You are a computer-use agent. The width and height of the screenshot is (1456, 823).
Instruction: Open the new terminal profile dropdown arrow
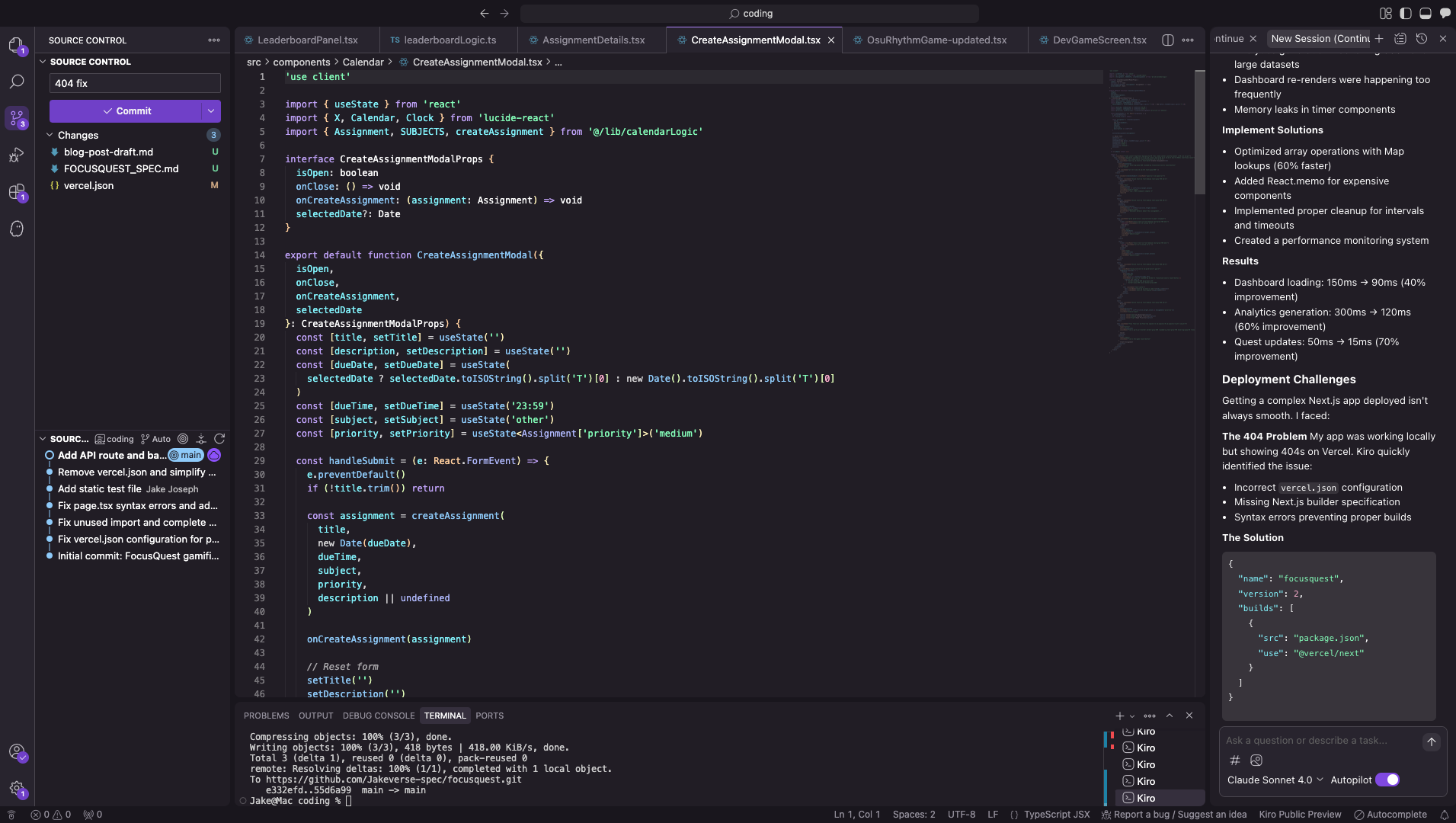tap(1132, 716)
